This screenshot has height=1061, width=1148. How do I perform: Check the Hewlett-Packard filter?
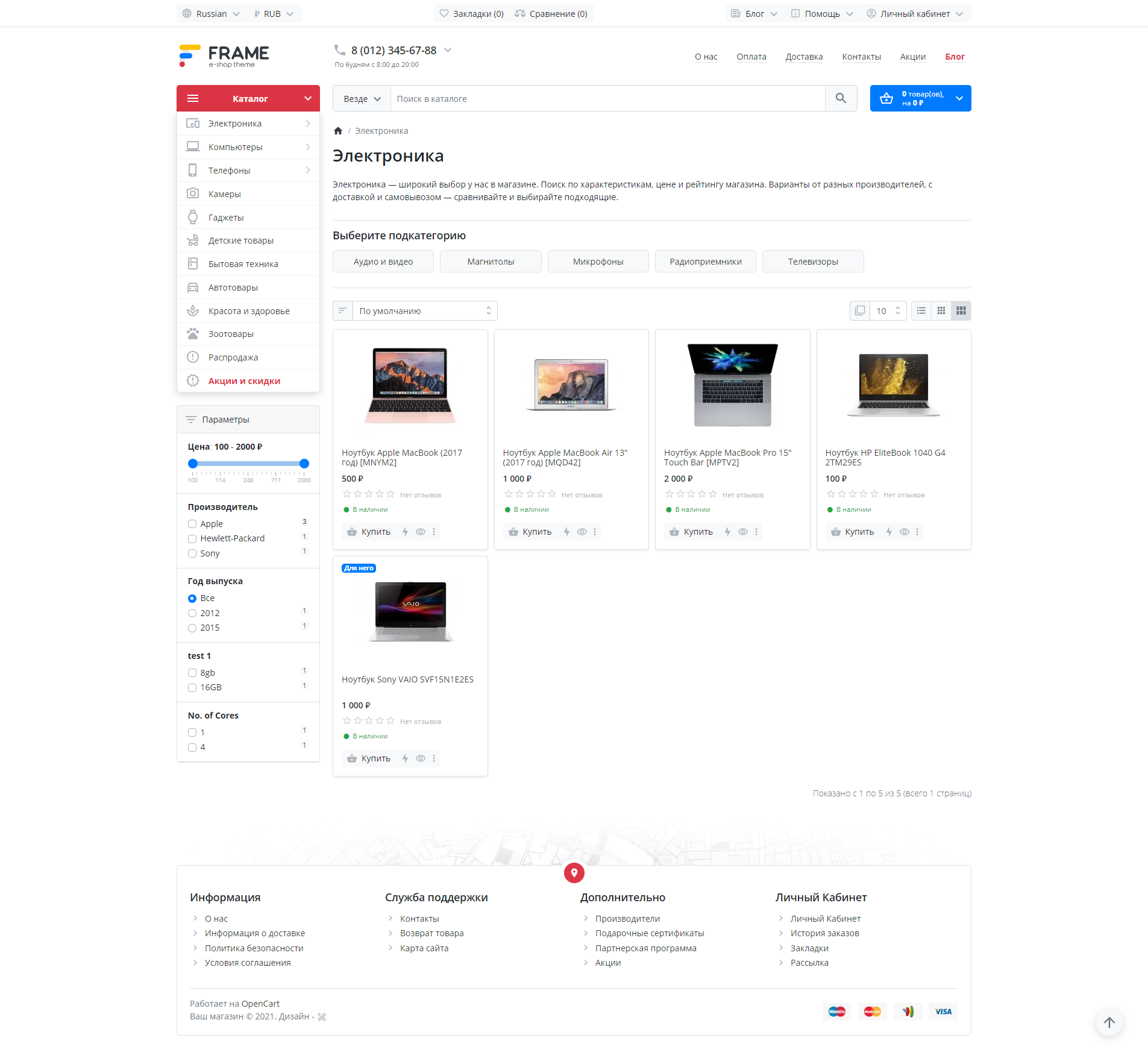pos(192,539)
